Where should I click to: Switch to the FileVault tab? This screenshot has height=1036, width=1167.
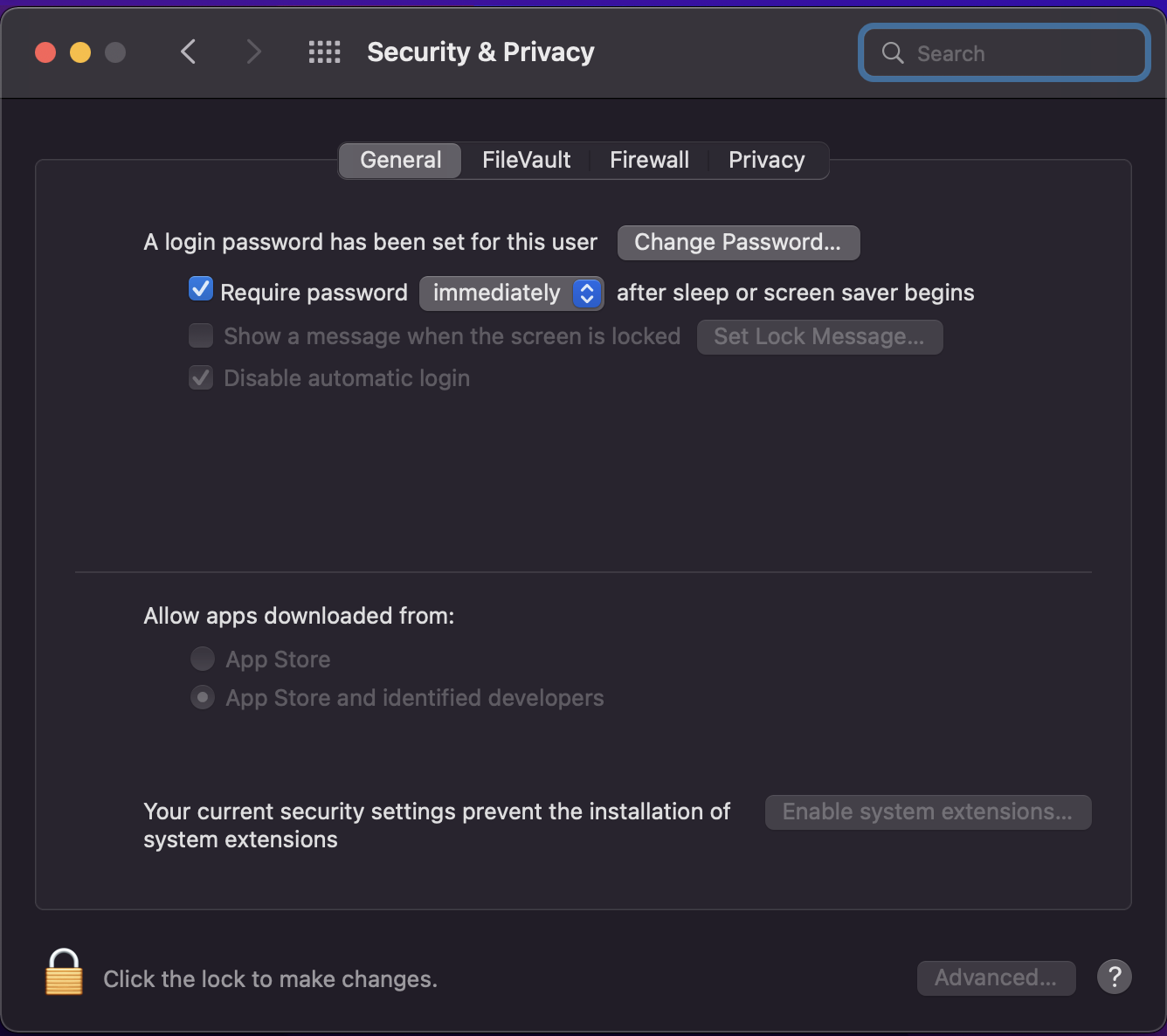pos(526,160)
